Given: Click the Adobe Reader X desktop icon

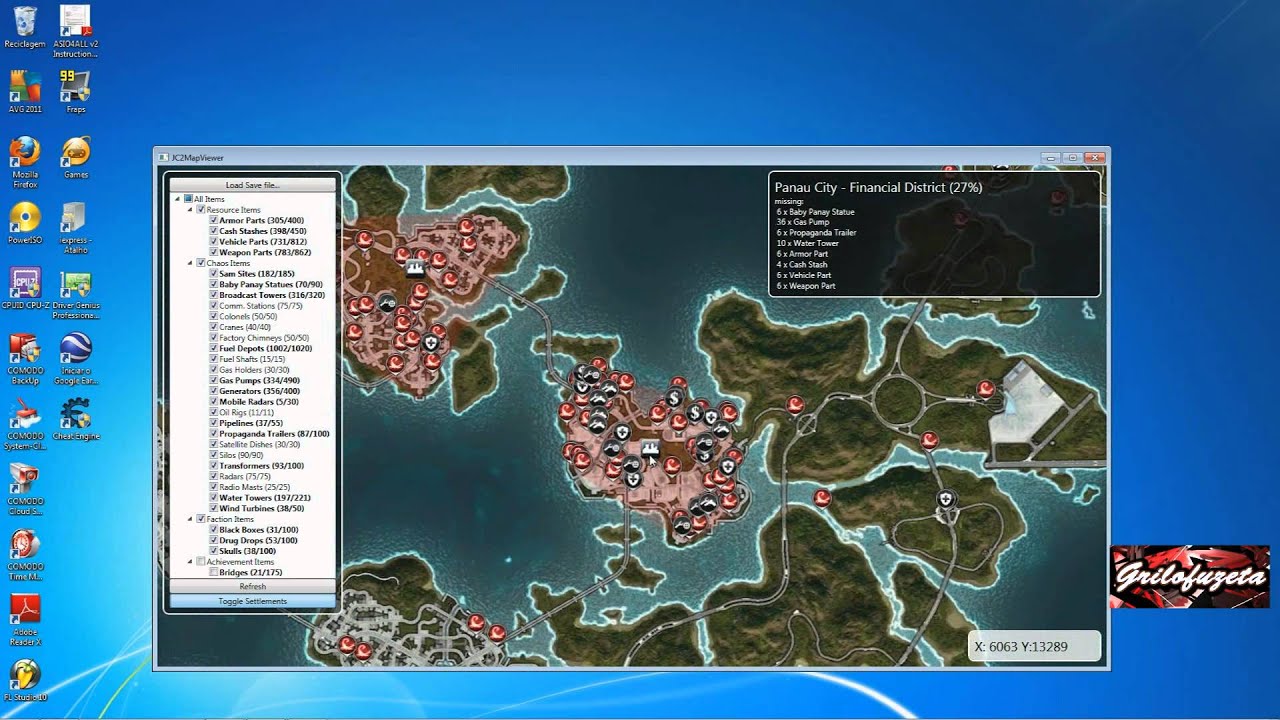Looking at the screenshot, I should [x=25, y=621].
